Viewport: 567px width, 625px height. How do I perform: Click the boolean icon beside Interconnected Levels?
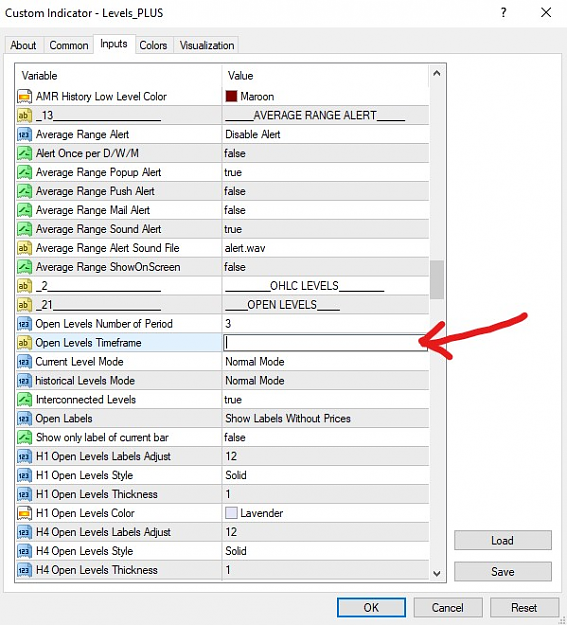tap(24, 399)
